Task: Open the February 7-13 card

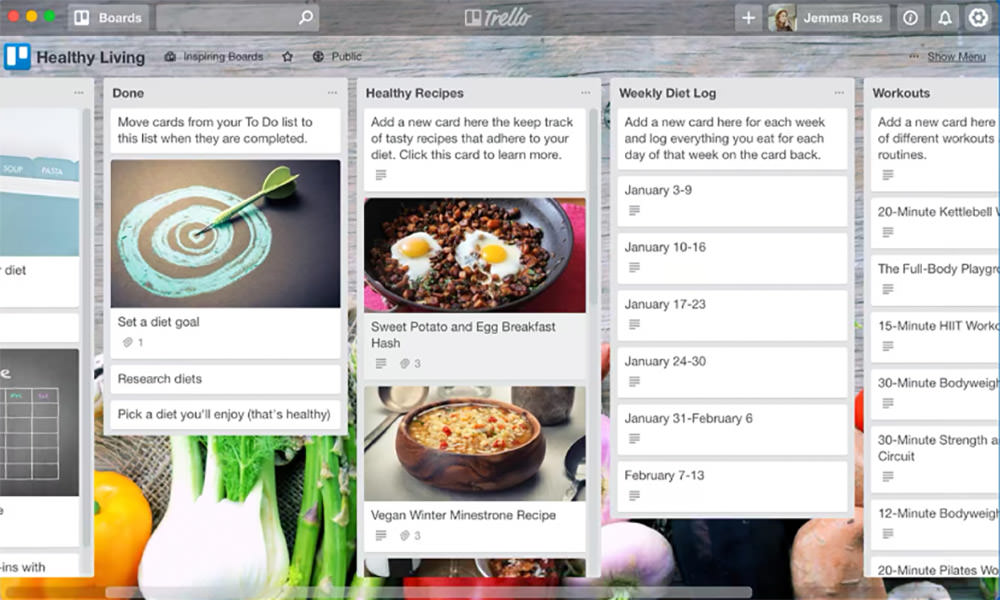Action: [732, 487]
